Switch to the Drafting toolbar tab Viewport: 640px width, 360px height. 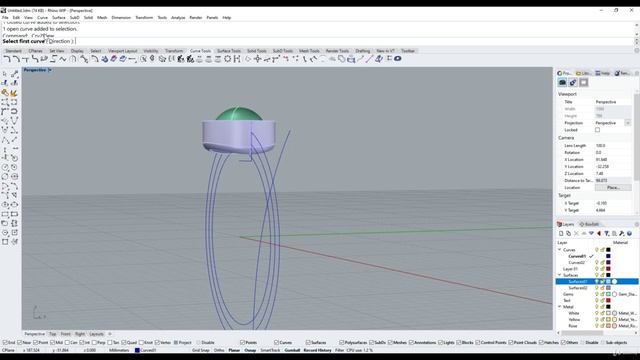tap(362, 51)
